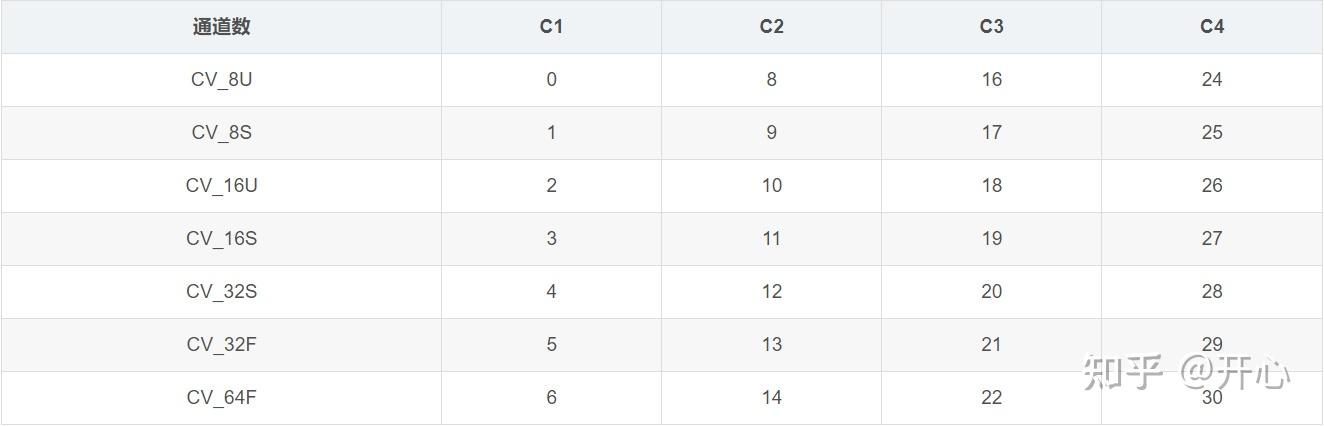The height and width of the screenshot is (426, 1324).
Task: Click the CV_8U row label
Action: pos(221,80)
